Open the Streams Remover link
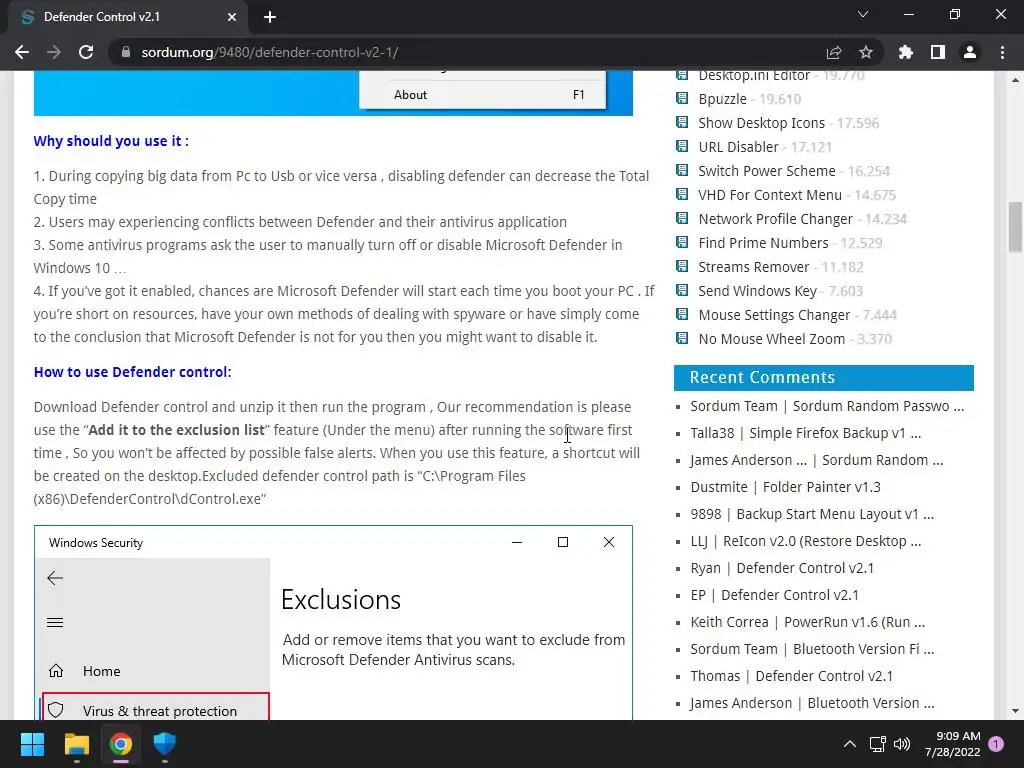1024x768 pixels. 754,266
